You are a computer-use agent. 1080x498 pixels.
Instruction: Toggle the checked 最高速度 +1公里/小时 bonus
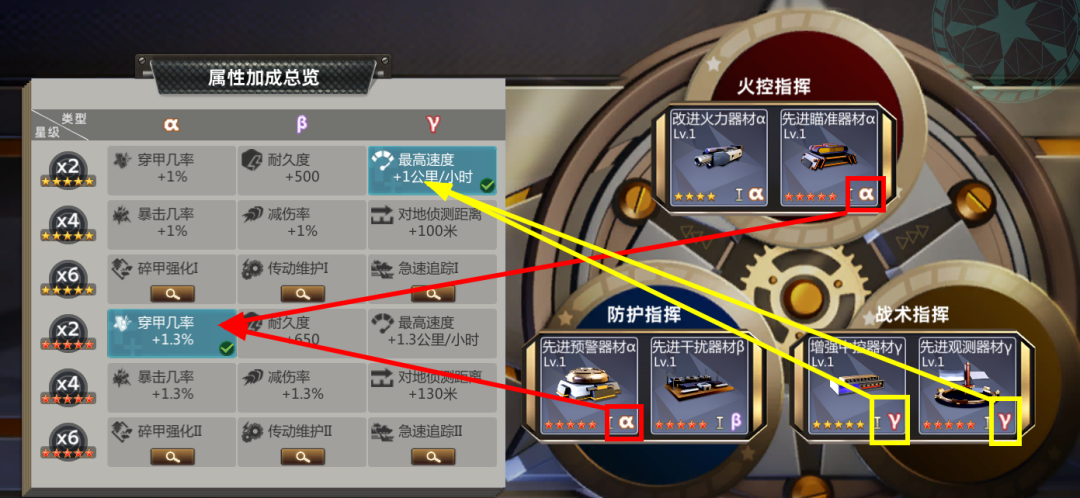pyautogui.click(x=433, y=170)
